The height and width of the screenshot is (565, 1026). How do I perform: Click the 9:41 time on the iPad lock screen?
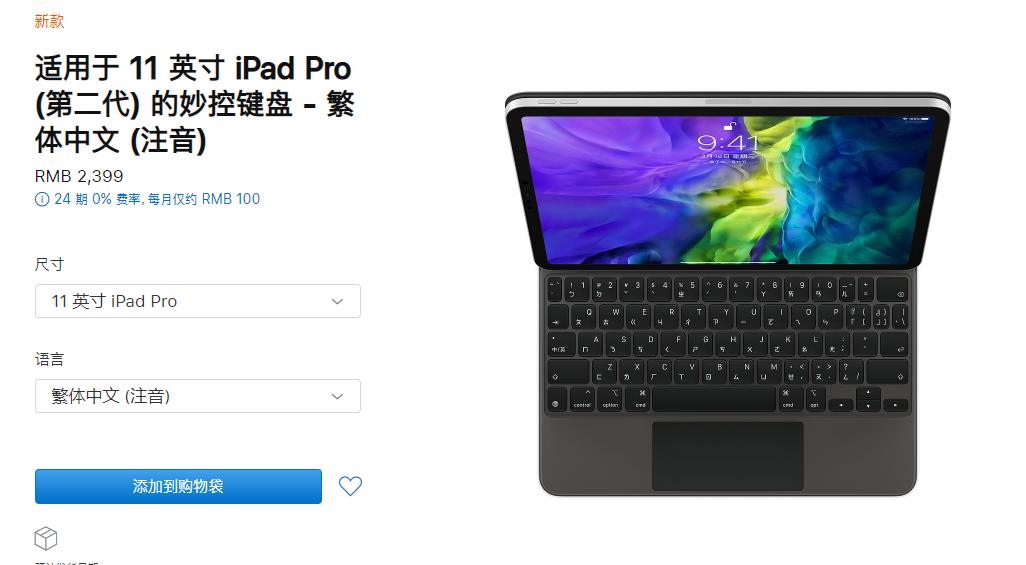(x=727, y=142)
